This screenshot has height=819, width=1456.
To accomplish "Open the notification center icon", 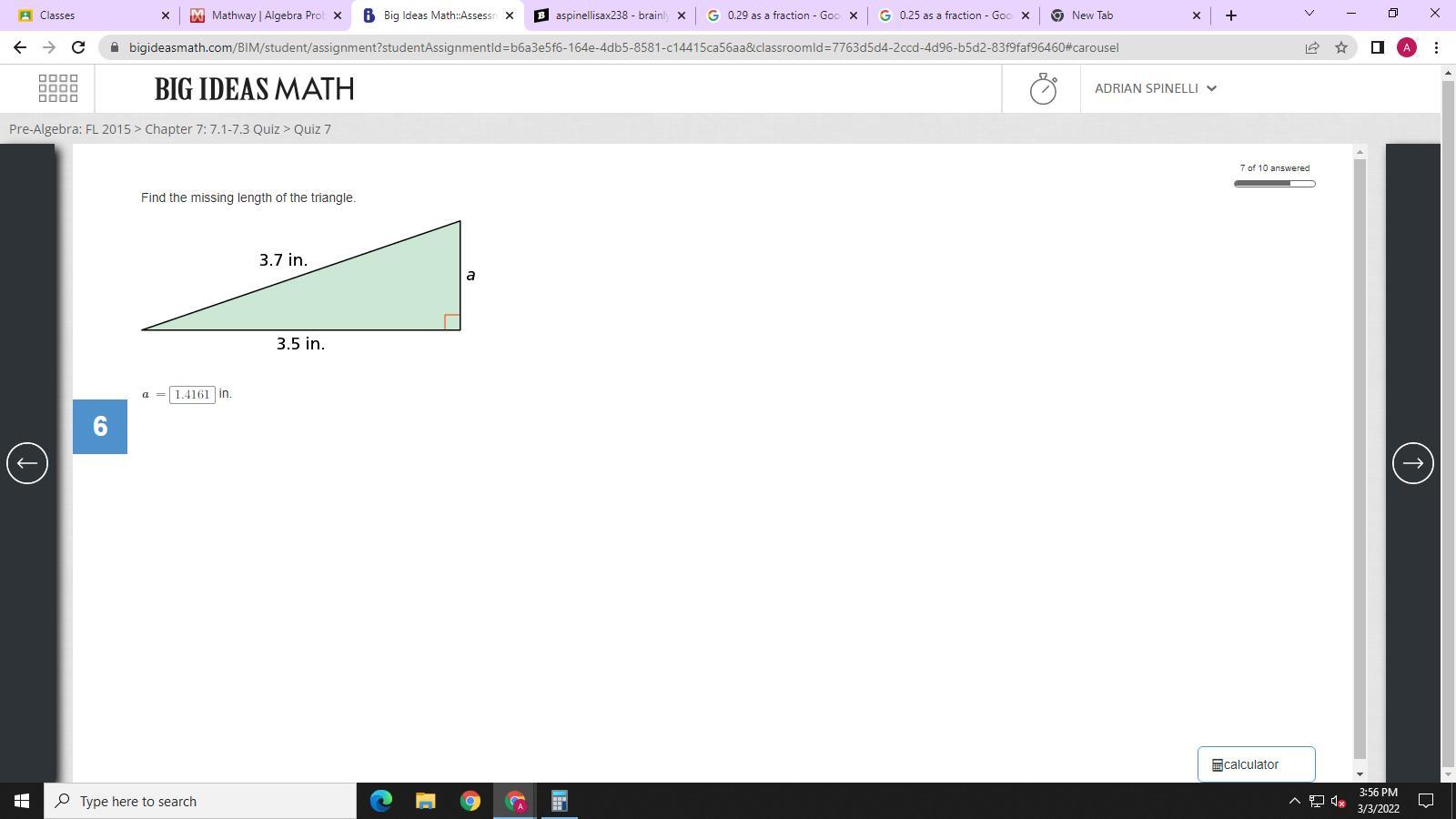I will click(1427, 801).
